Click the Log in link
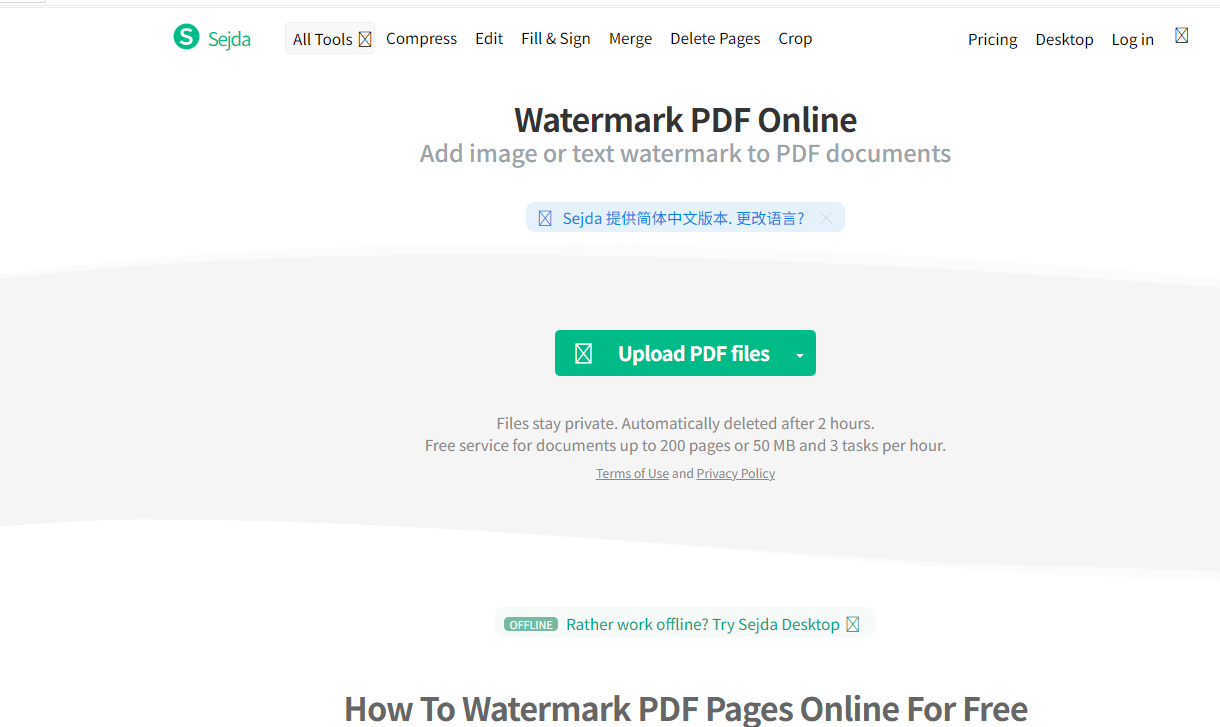 coord(1133,39)
